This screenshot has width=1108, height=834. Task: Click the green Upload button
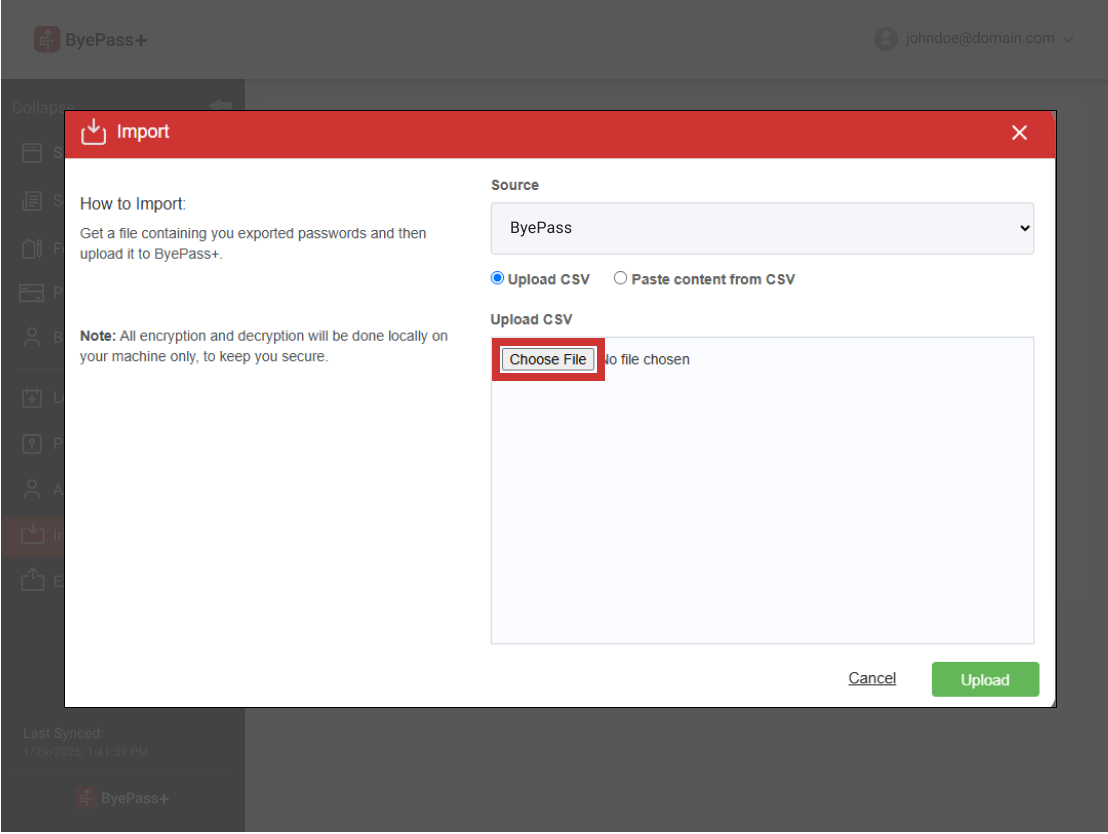click(985, 680)
